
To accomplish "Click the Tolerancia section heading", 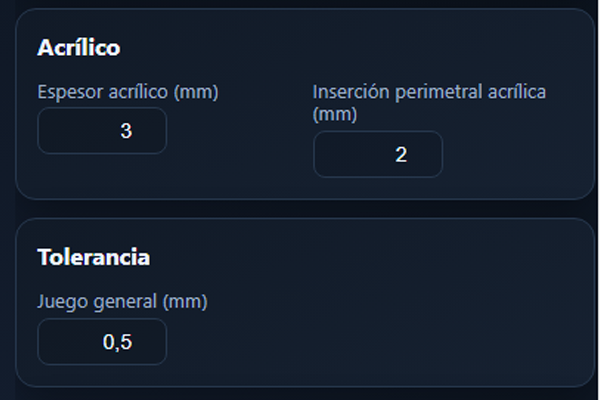I will 93,257.
